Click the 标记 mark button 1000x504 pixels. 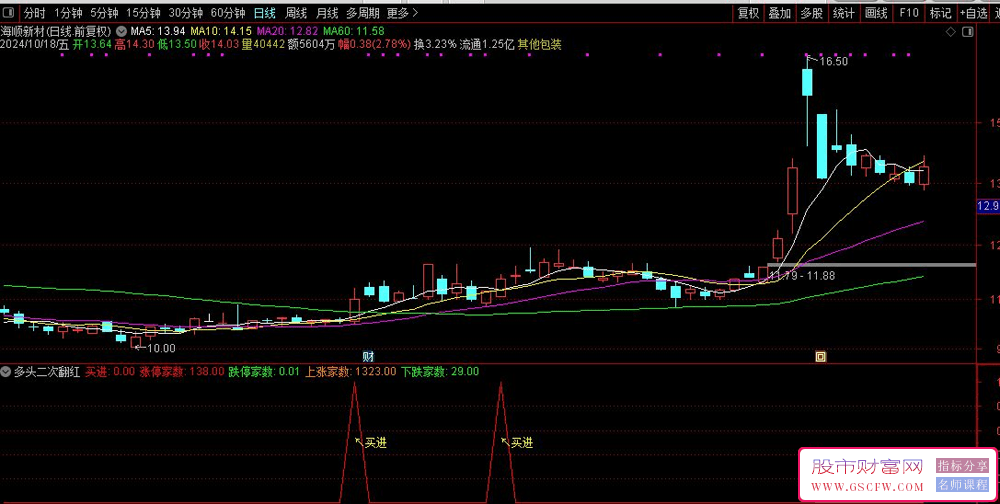coord(941,13)
